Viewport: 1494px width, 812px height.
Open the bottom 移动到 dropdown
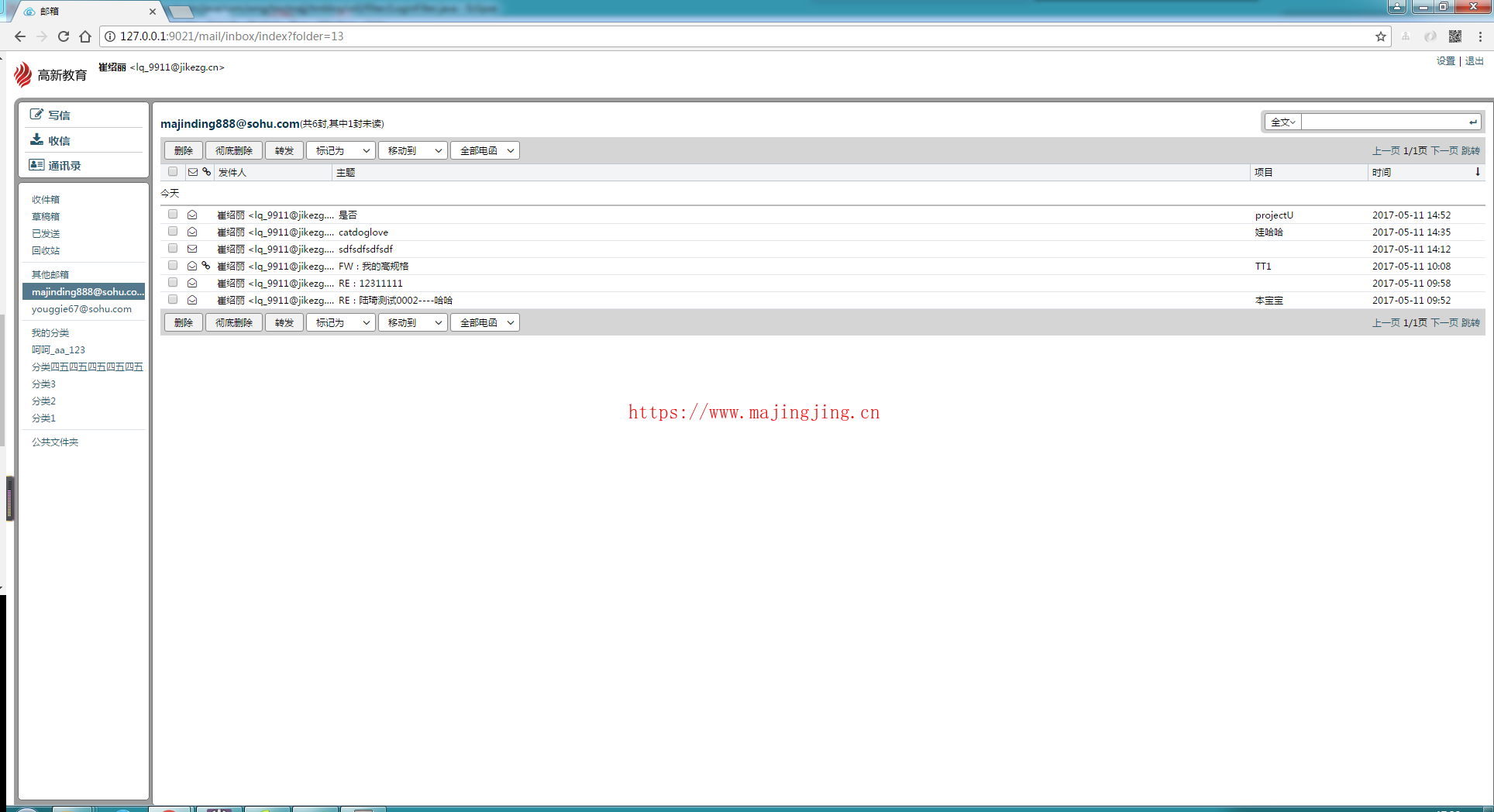point(413,322)
